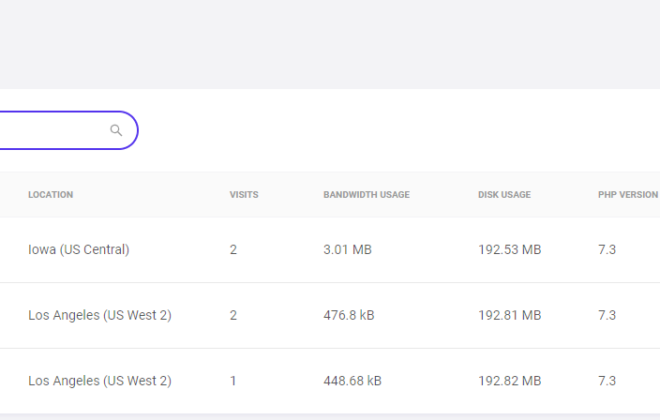Image resolution: width=660 pixels, height=420 pixels.
Task: Click the 192.82 MB disk usage cell
Action: [509, 381]
